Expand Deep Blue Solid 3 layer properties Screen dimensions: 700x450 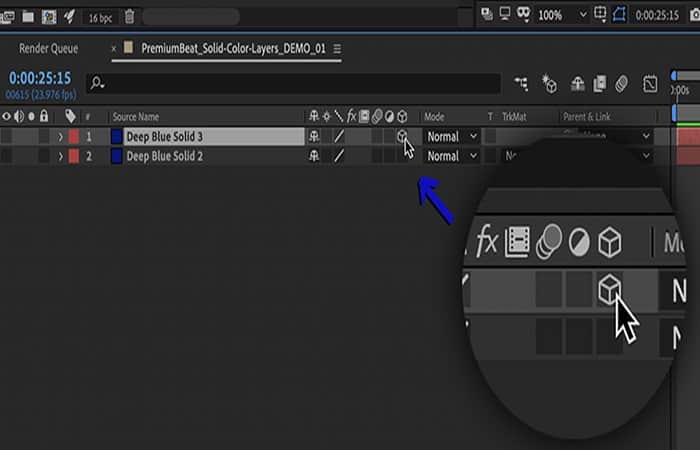pos(60,137)
